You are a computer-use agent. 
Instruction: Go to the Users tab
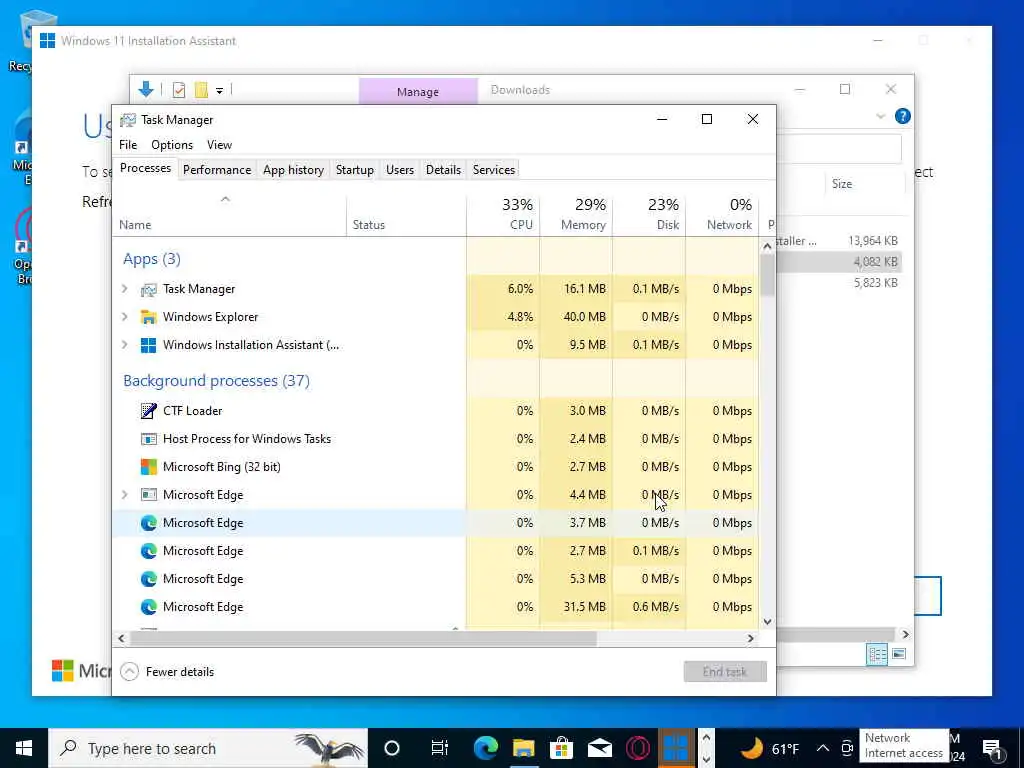(x=400, y=169)
